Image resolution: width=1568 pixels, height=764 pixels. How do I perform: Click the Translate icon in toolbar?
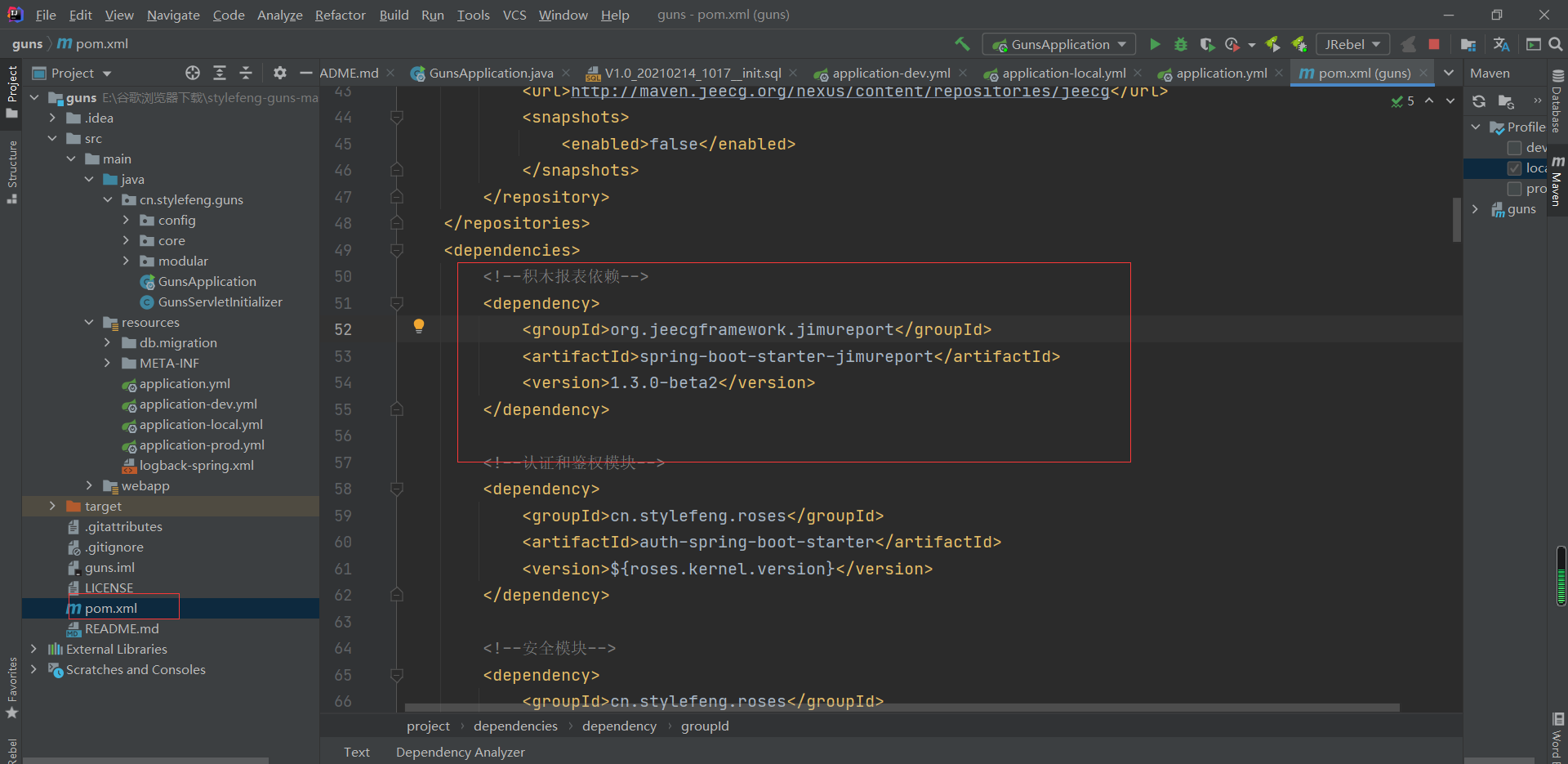coord(1501,44)
